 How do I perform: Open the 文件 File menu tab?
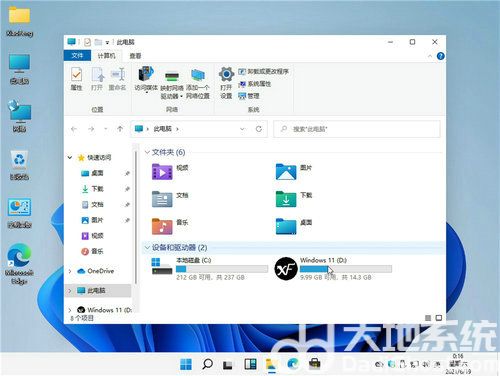click(x=77, y=55)
